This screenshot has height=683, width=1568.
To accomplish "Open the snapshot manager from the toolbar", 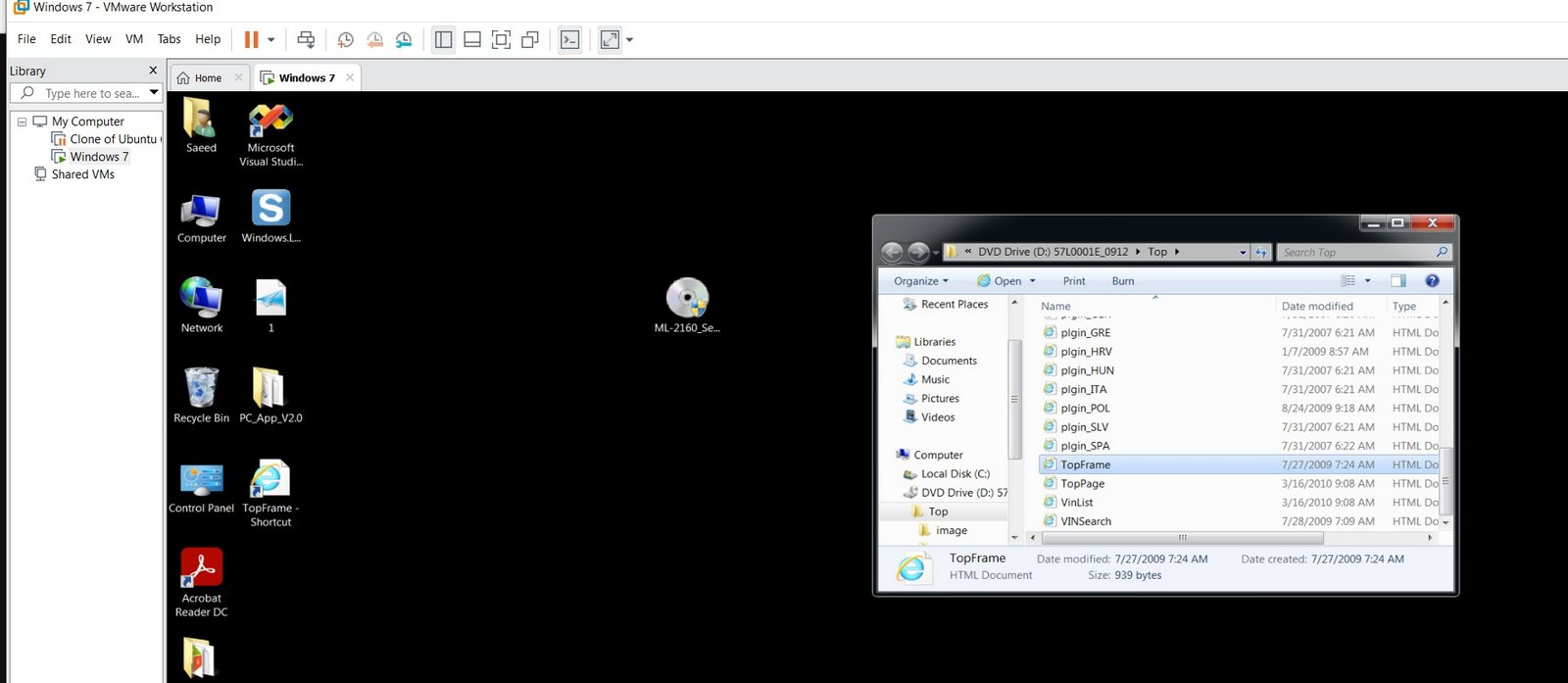I will click(x=404, y=39).
